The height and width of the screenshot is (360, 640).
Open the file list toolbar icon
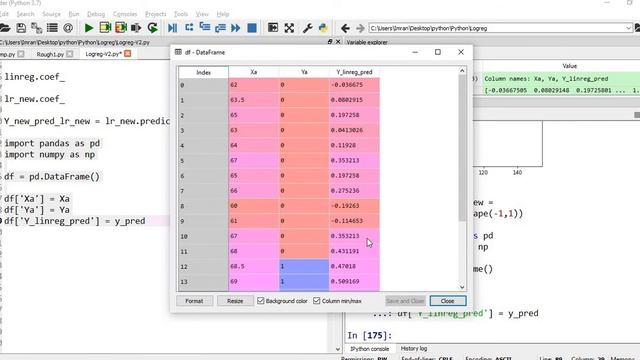tap(52, 28)
